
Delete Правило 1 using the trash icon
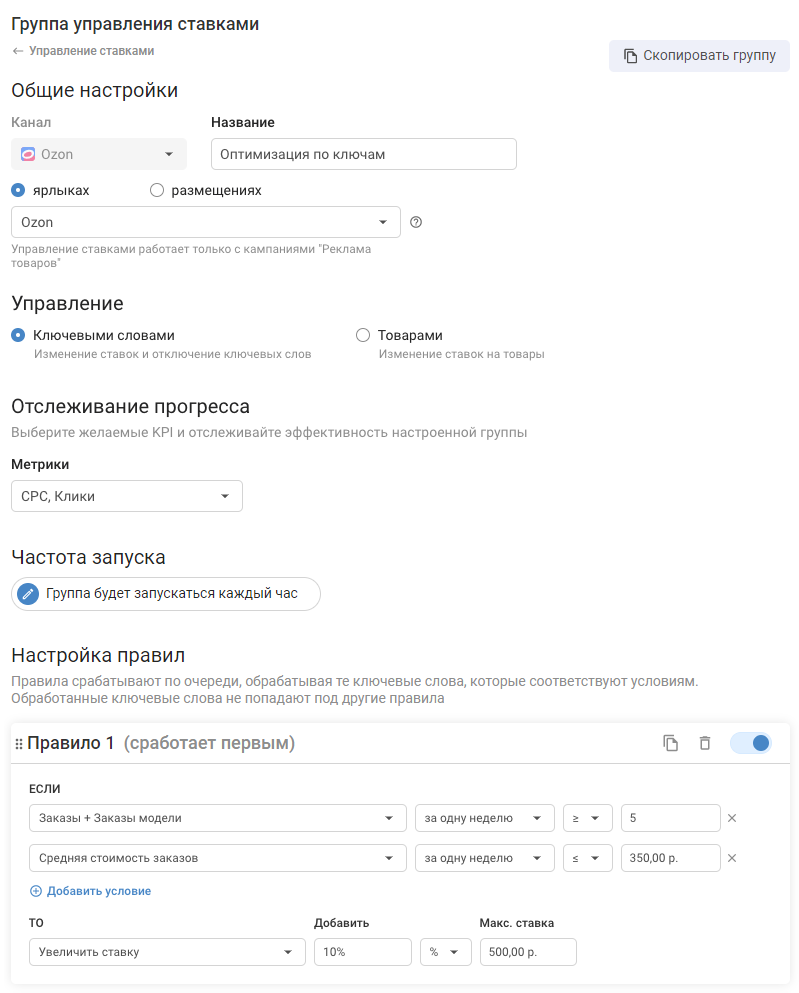click(705, 743)
